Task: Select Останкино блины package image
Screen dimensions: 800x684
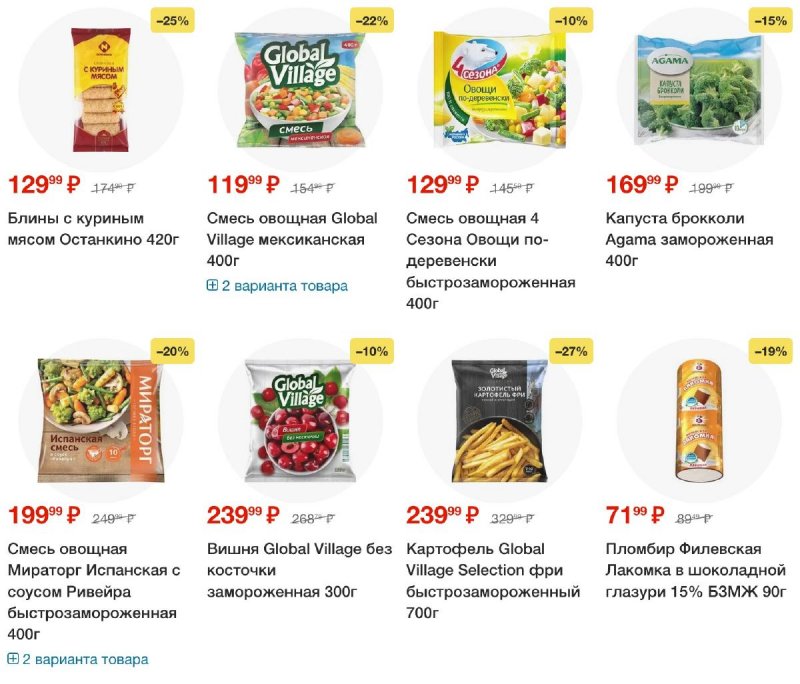Action: click(x=101, y=90)
